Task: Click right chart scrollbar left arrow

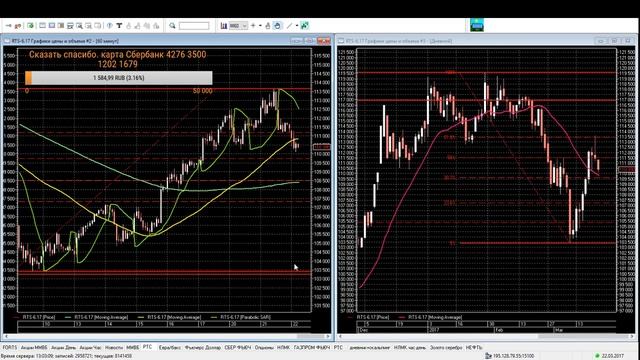Action: (x=341, y=336)
